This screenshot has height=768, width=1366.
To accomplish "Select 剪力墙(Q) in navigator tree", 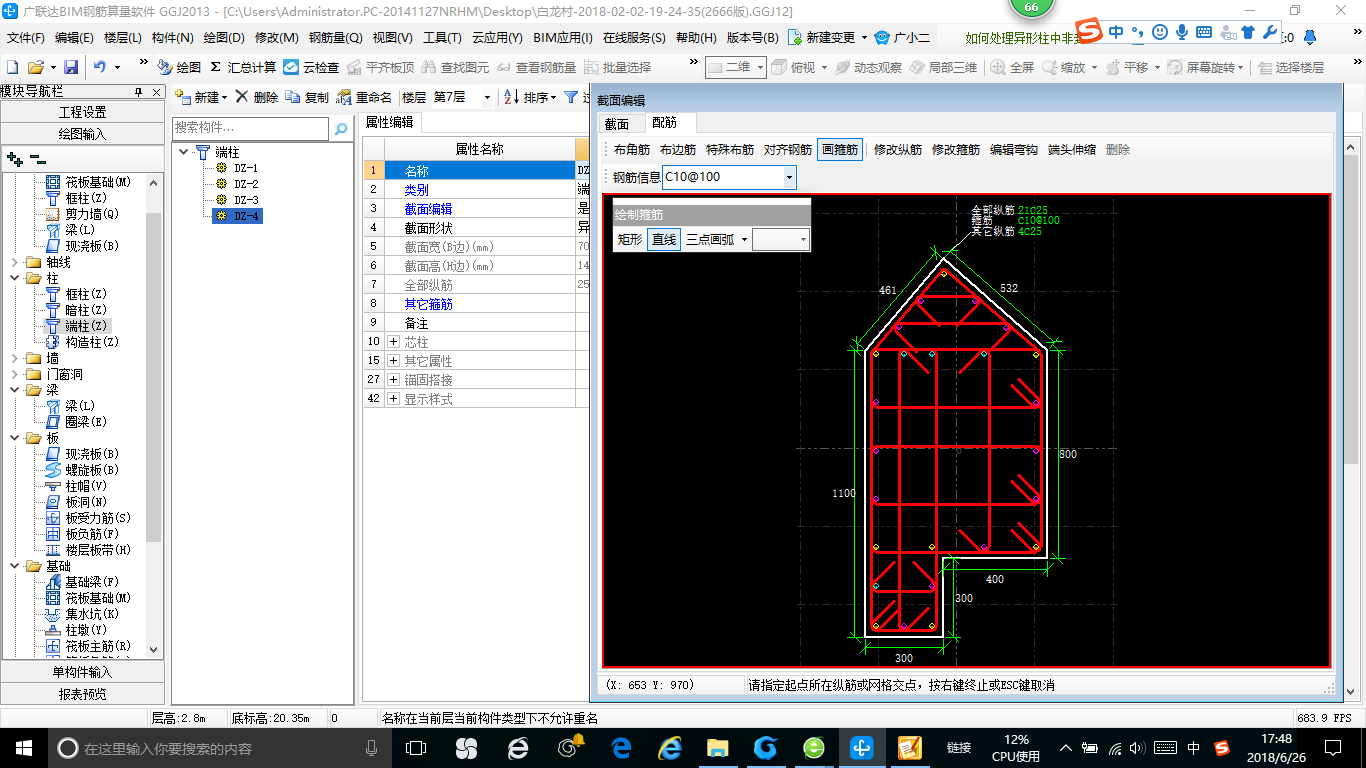I will [x=92, y=214].
